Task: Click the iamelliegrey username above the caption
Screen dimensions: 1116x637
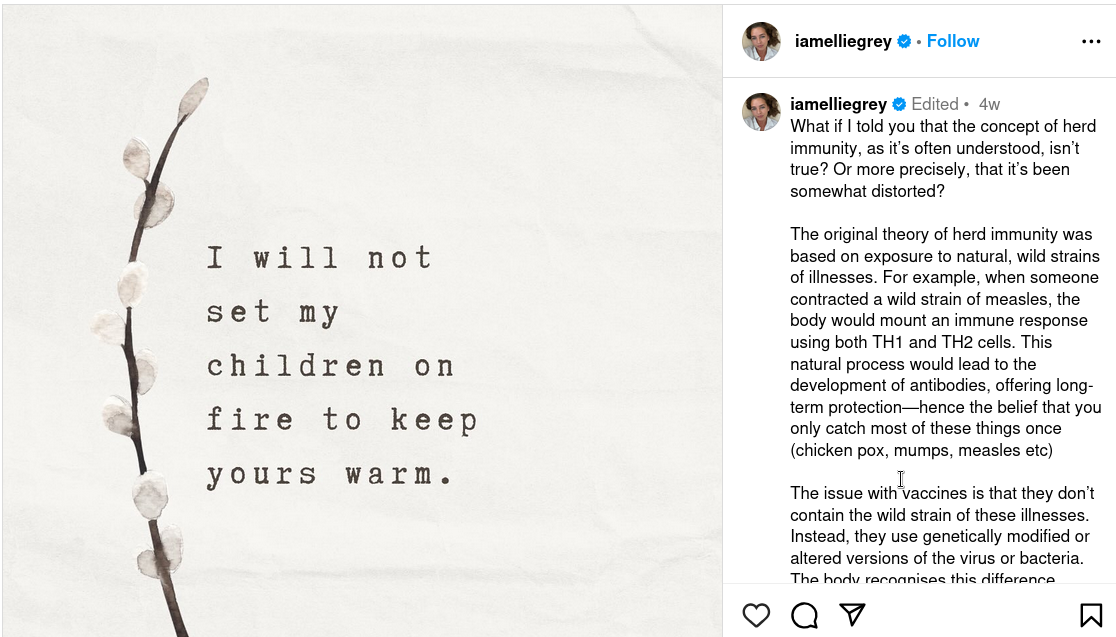Action: coord(838,104)
